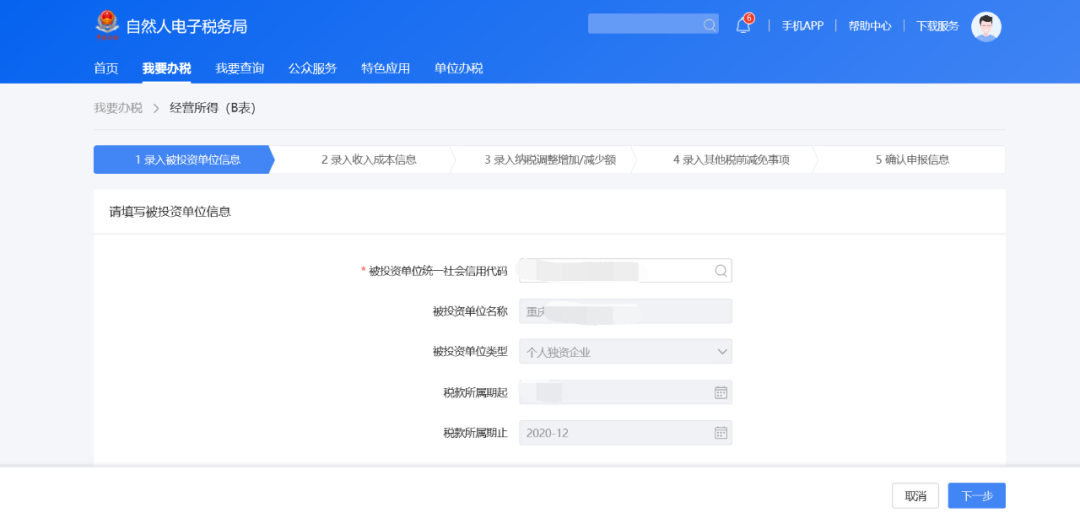Open the 手机APP link
1080x513 pixels.
802,26
